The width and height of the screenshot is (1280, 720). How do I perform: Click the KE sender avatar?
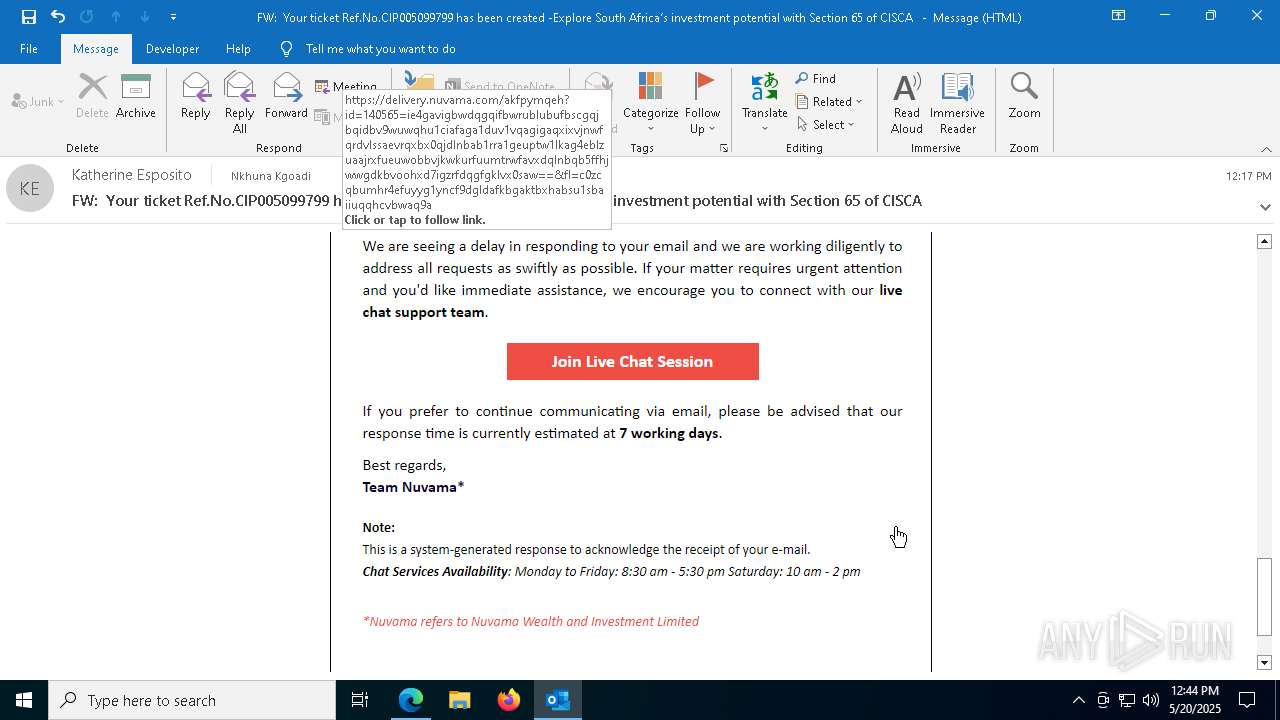pos(30,188)
